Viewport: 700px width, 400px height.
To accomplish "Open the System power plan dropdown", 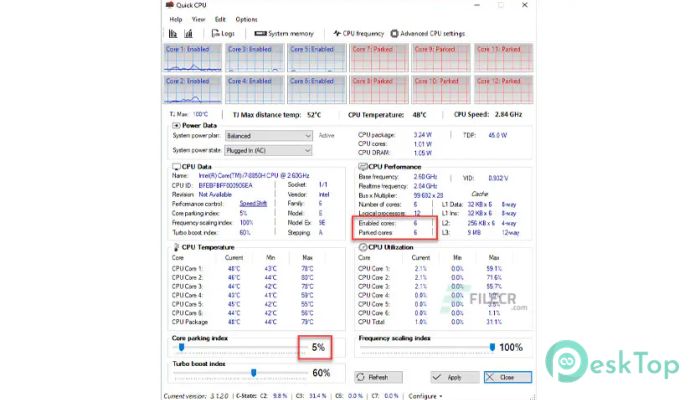I will tap(268, 136).
